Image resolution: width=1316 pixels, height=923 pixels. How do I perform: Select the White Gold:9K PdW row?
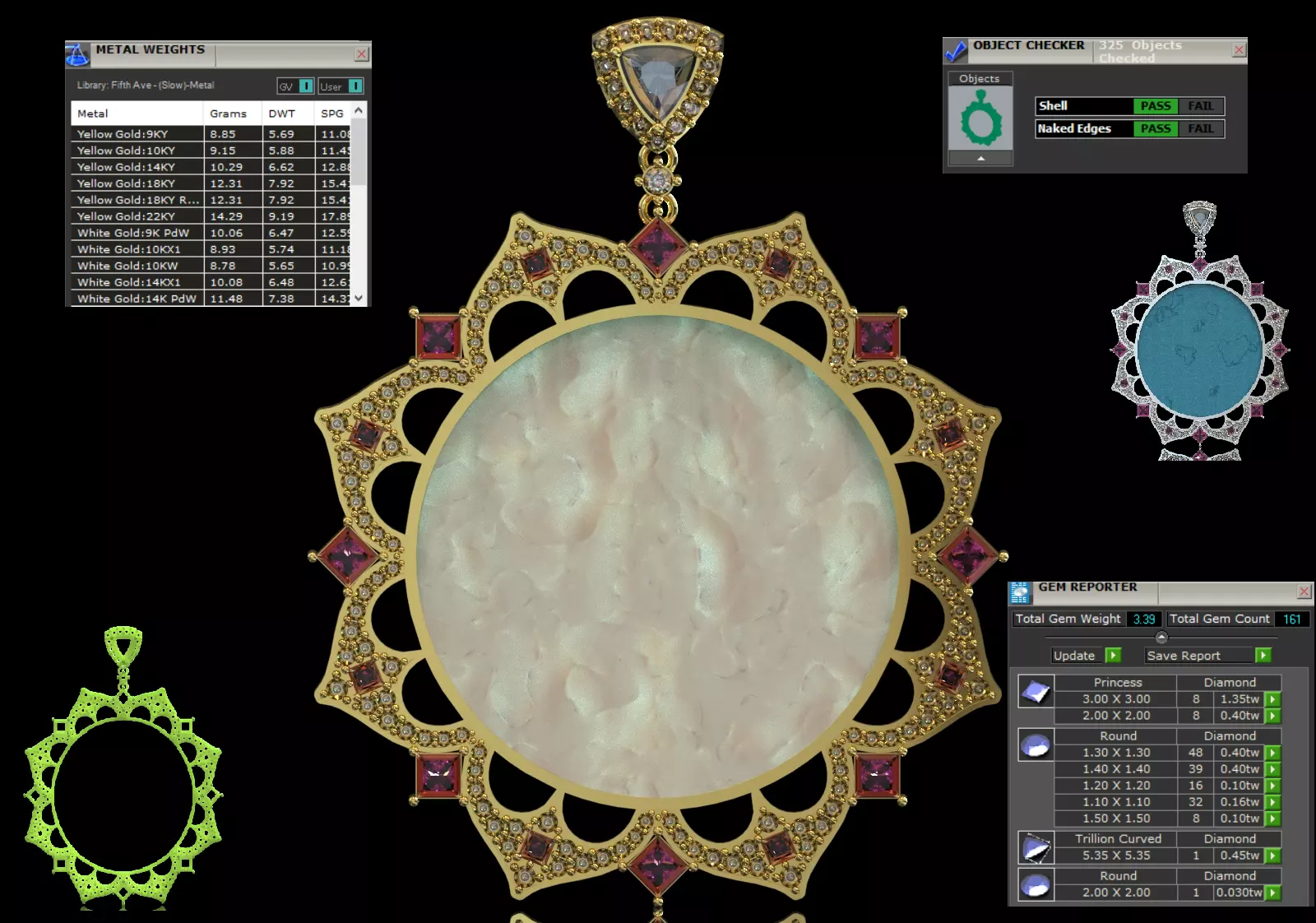click(211, 233)
